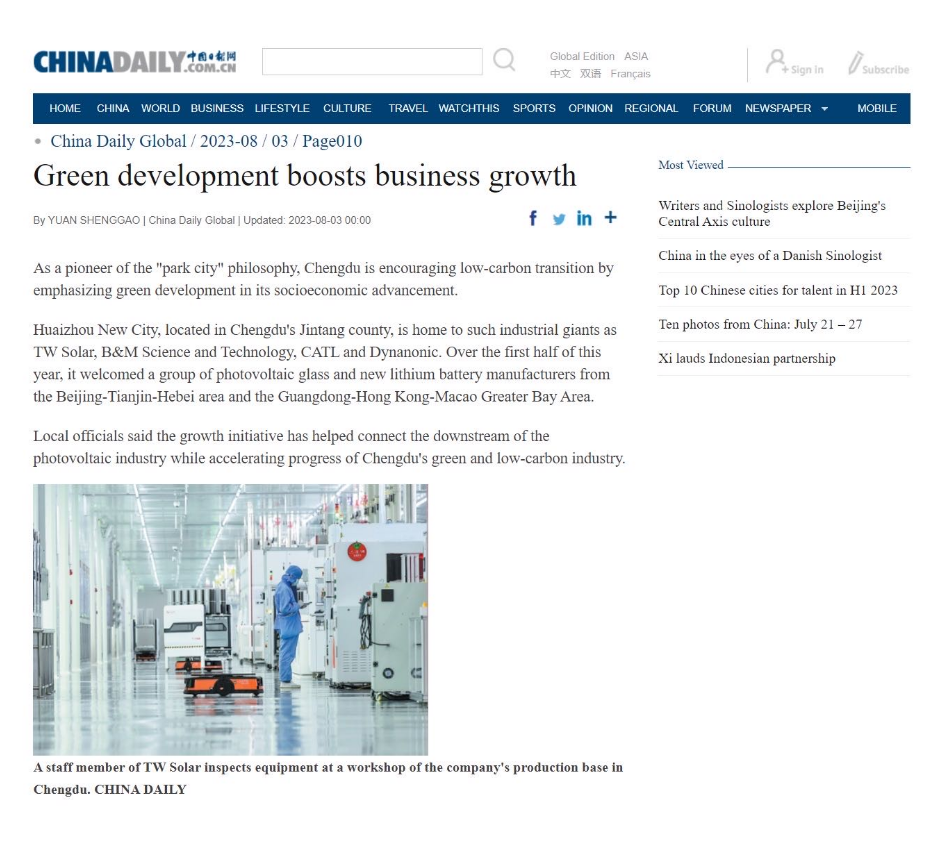Open more sharing options plus icon

point(610,218)
